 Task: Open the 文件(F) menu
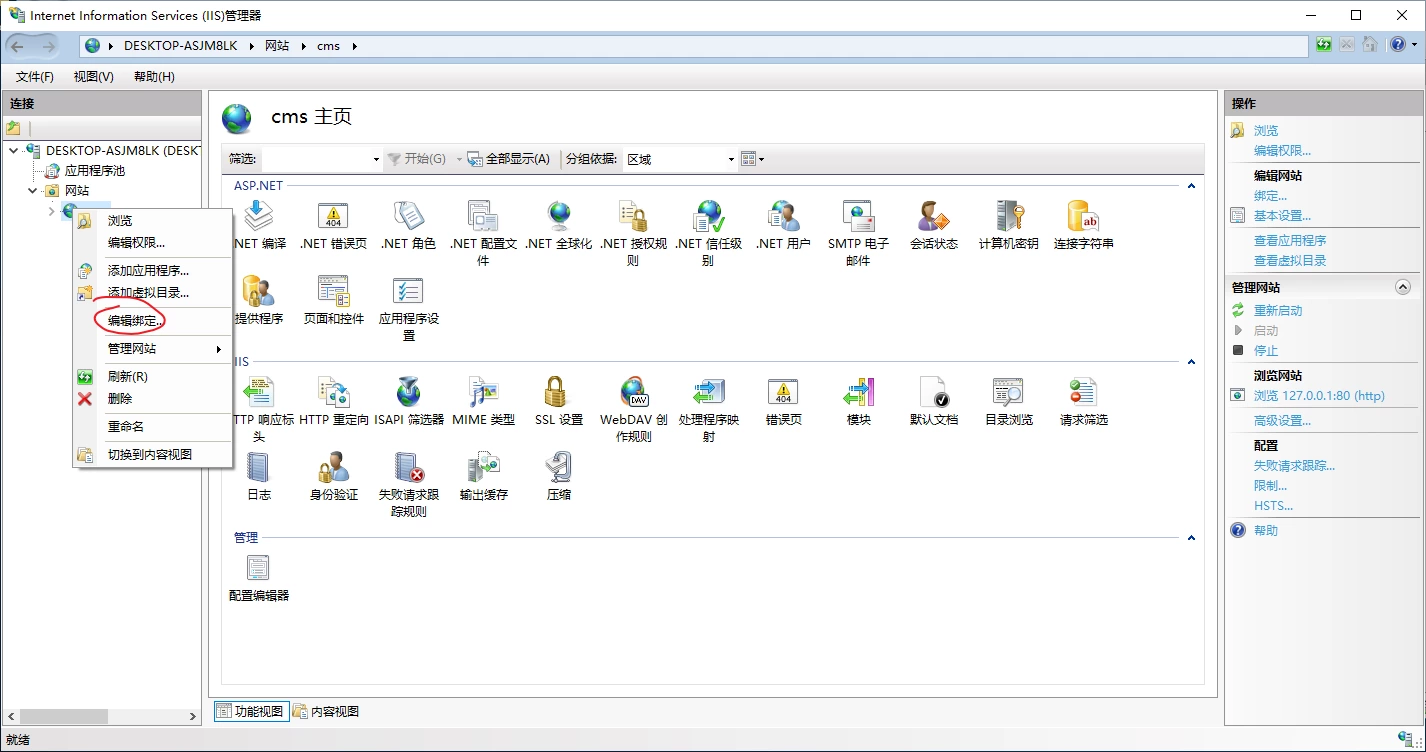(x=35, y=77)
